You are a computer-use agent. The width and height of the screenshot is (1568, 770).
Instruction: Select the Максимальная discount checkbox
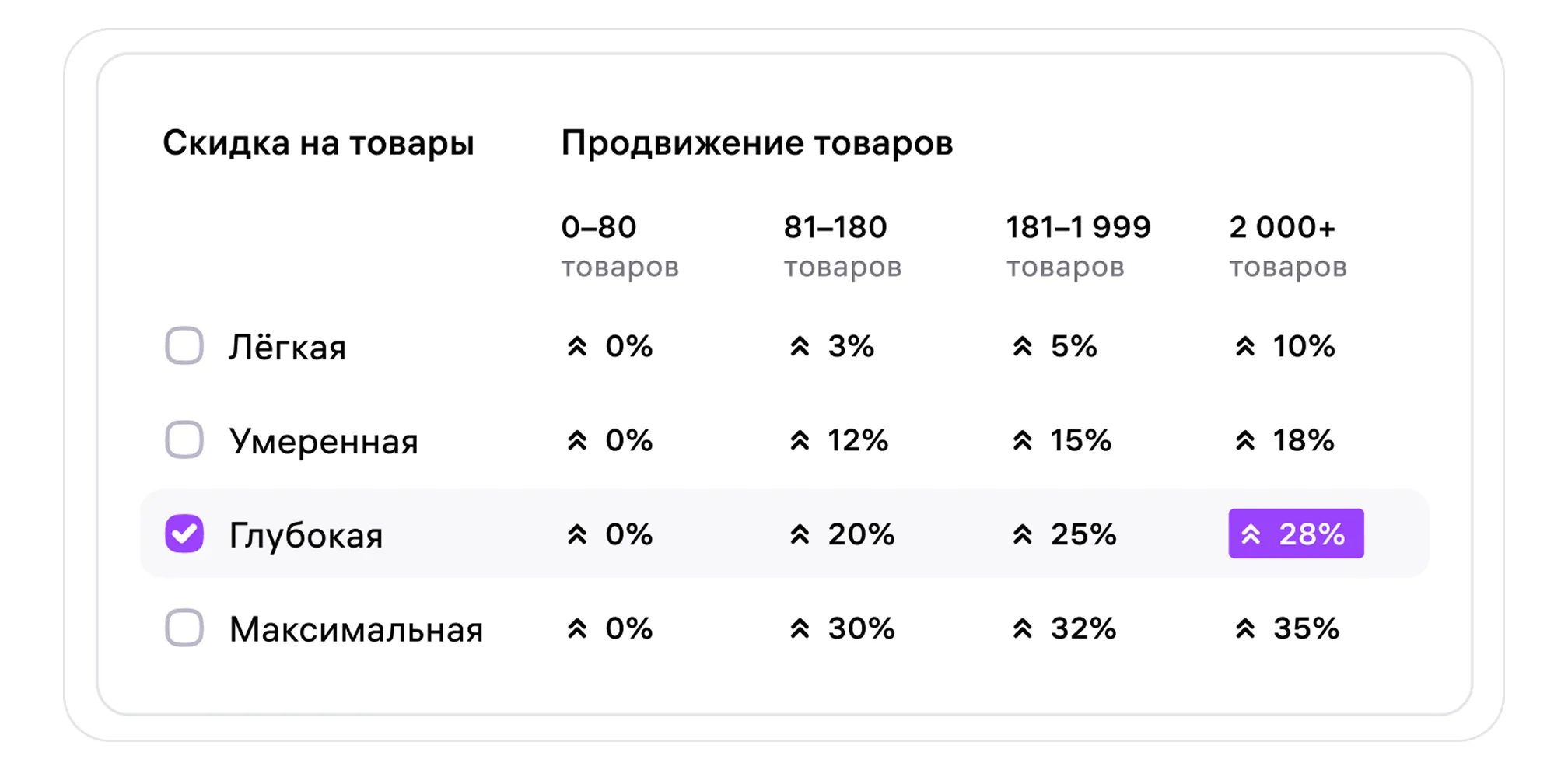tap(184, 628)
